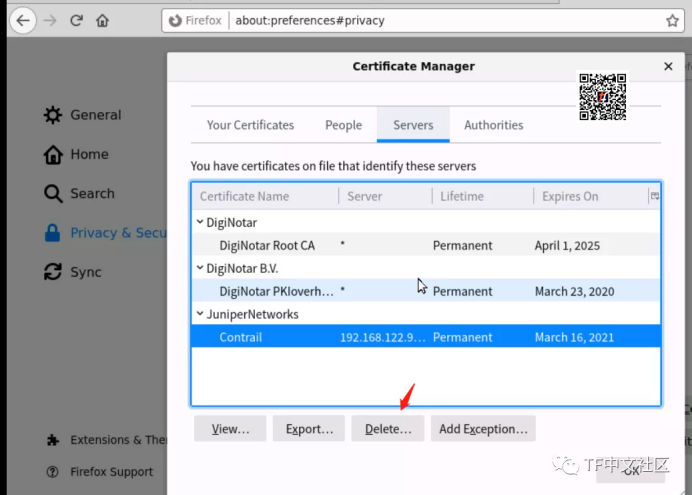Bookmark this page with the star icon
The image size is (692, 495).
[672, 20]
